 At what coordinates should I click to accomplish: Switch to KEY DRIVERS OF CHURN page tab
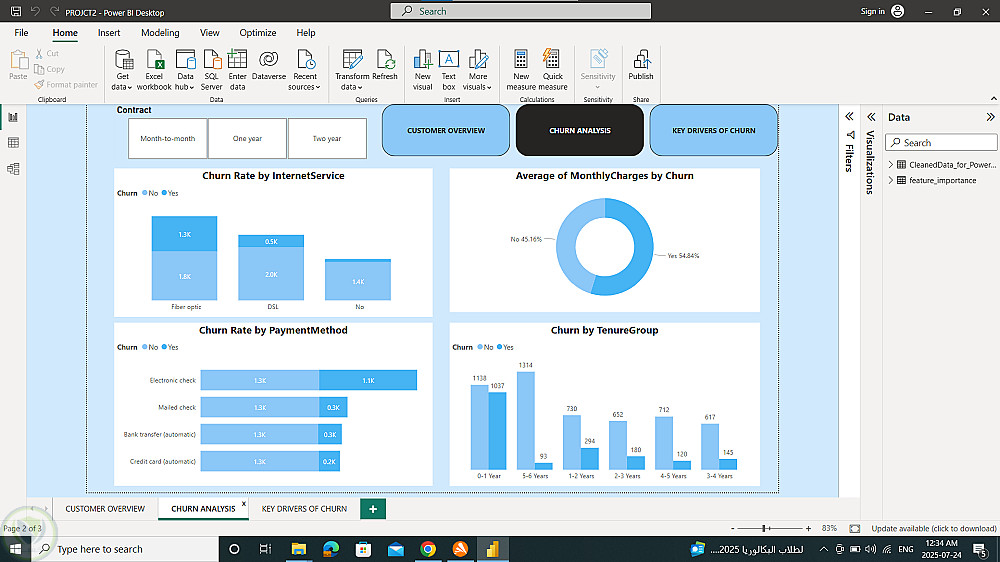coord(304,509)
